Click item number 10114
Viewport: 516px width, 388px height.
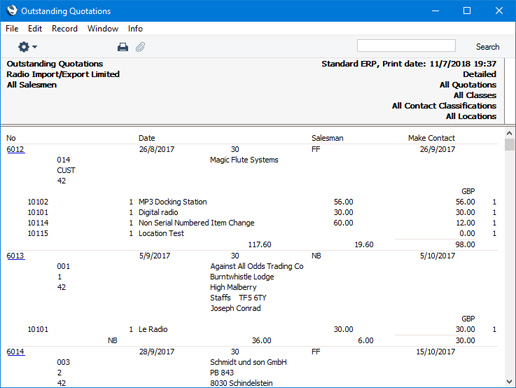coord(38,223)
